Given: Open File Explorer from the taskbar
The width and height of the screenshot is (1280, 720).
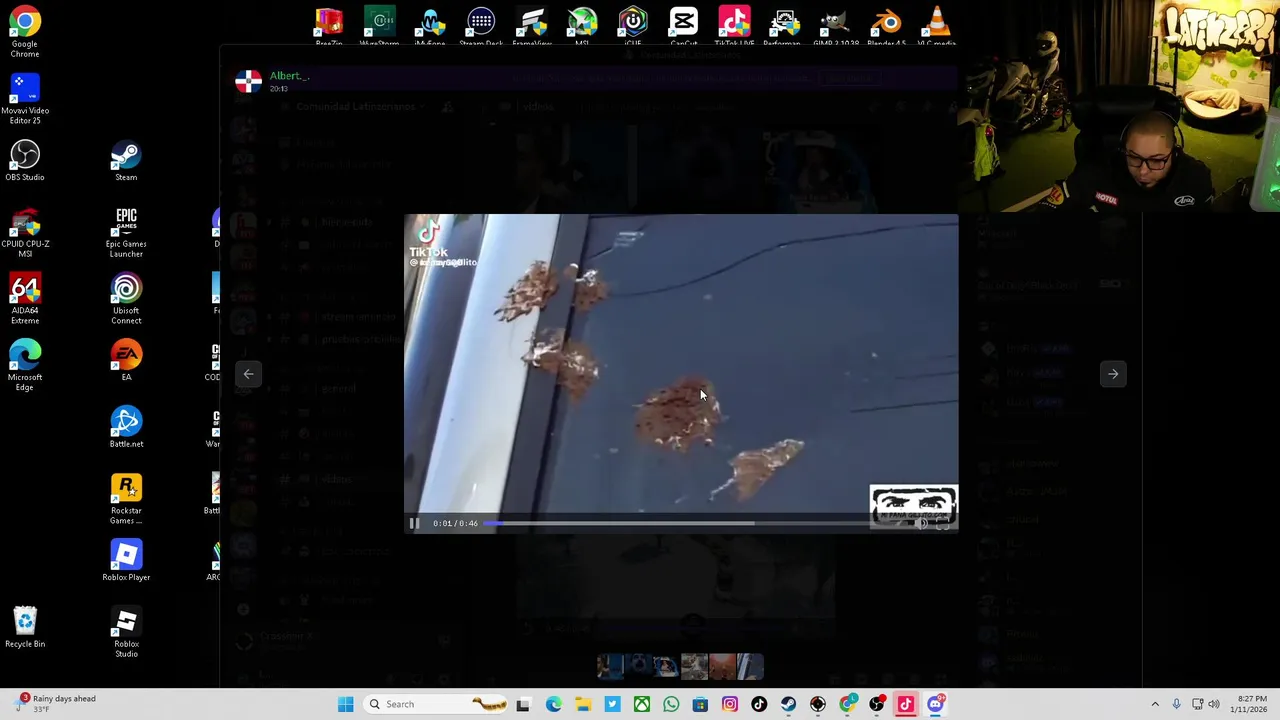Looking at the screenshot, I should coord(583,704).
